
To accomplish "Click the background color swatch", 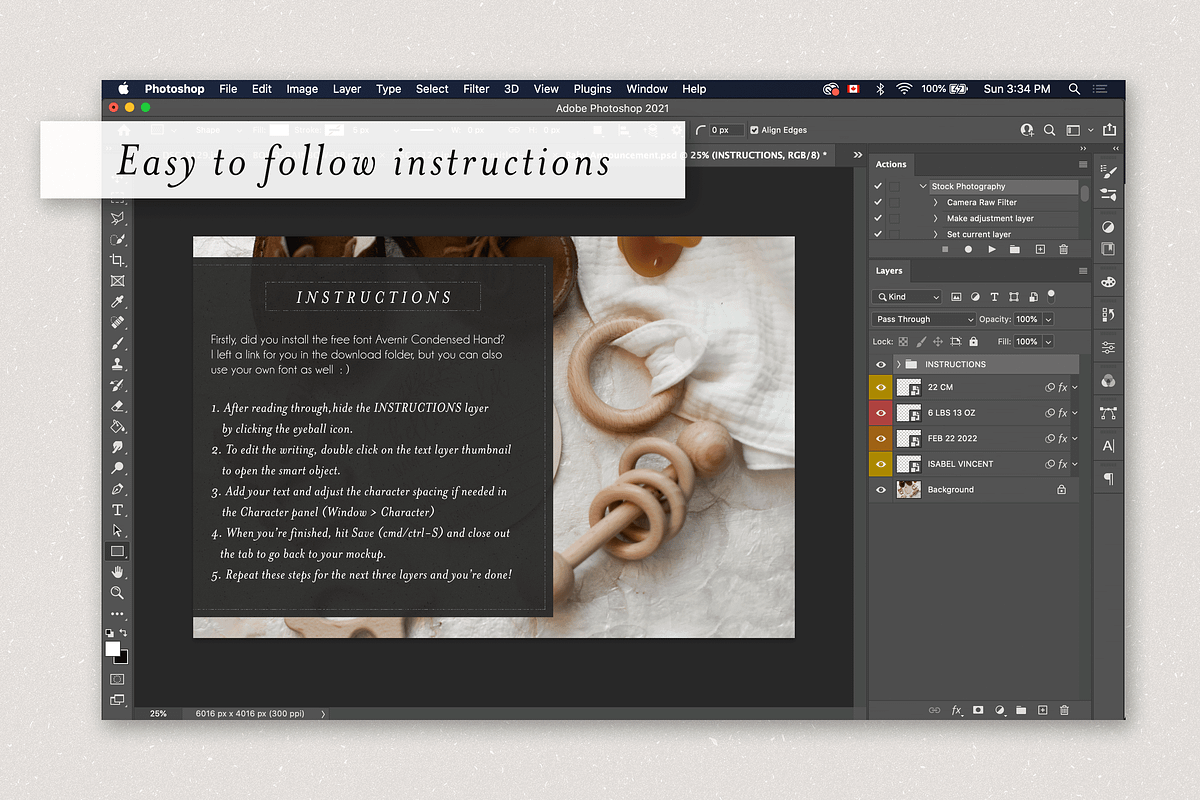I will pos(122,657).
